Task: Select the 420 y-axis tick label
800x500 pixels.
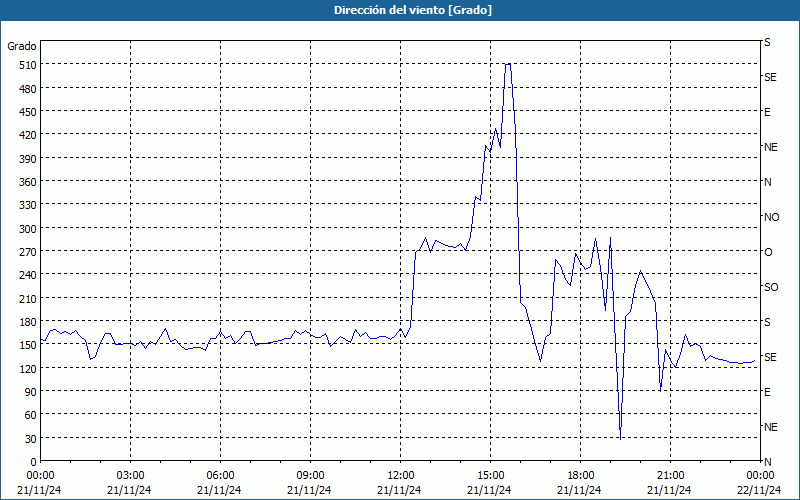Action: coord(28,135)
